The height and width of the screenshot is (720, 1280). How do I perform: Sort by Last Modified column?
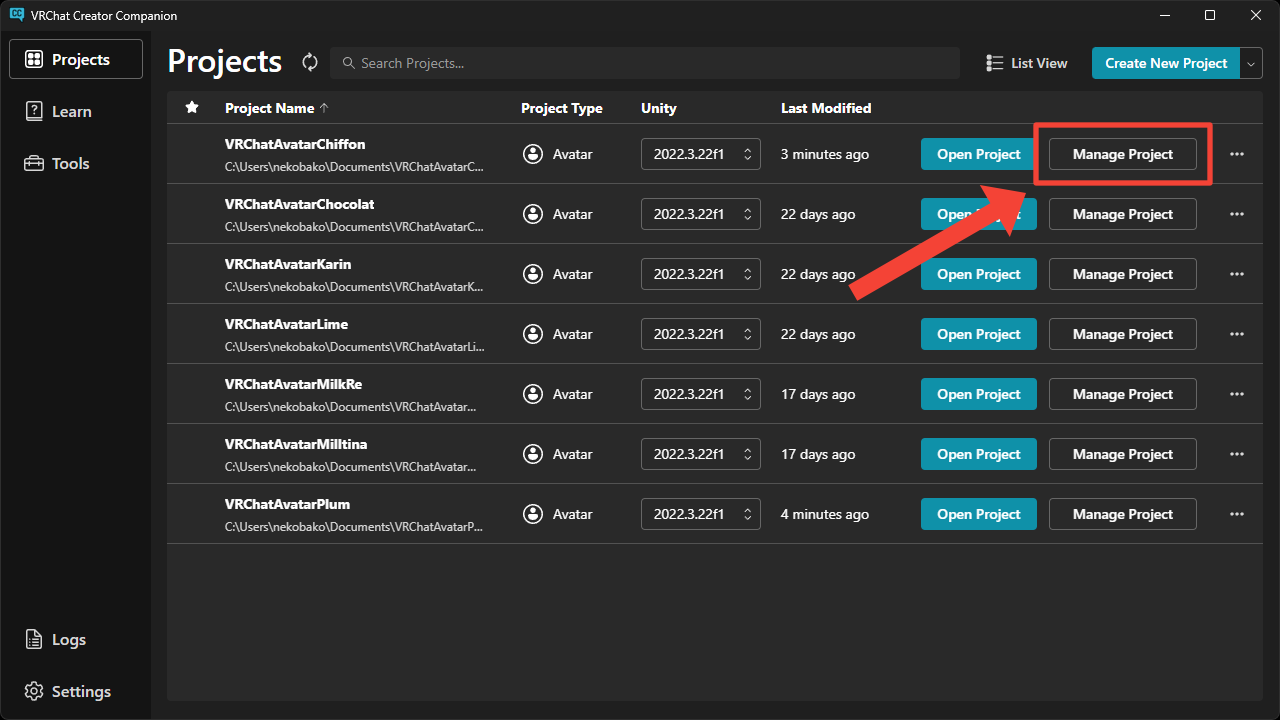825,108
